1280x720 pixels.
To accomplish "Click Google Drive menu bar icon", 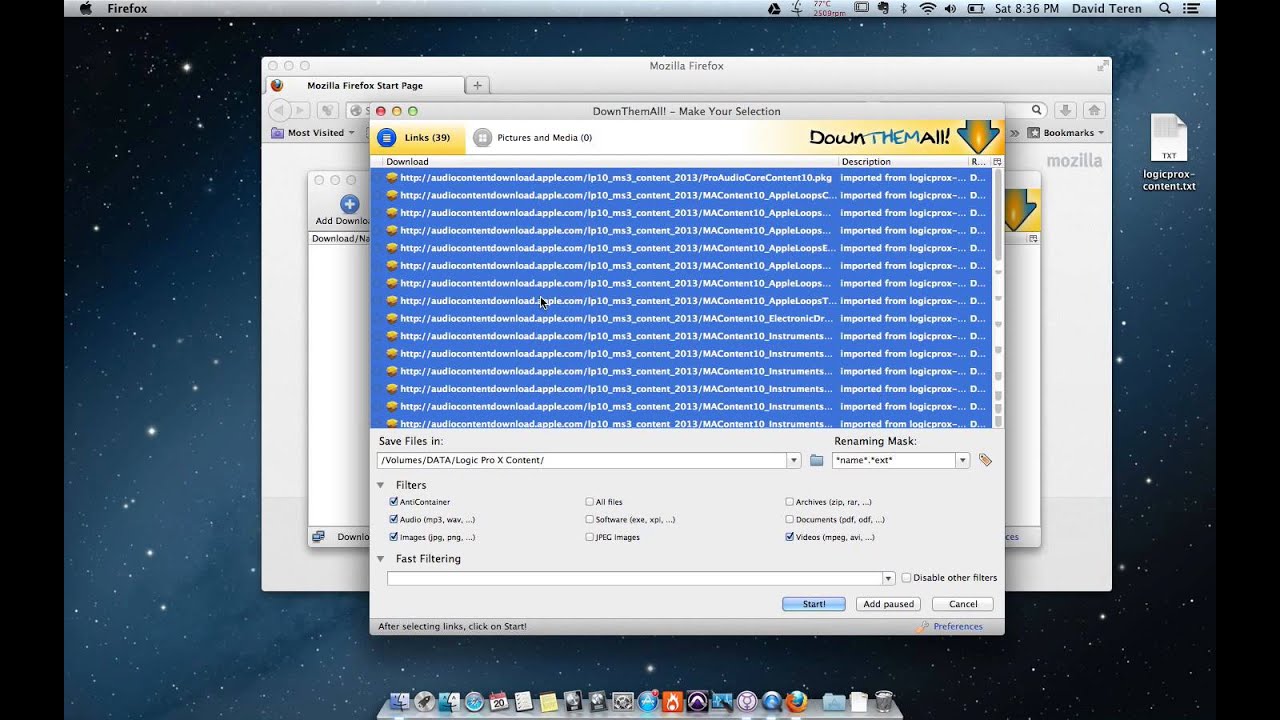I will (774, 8).
